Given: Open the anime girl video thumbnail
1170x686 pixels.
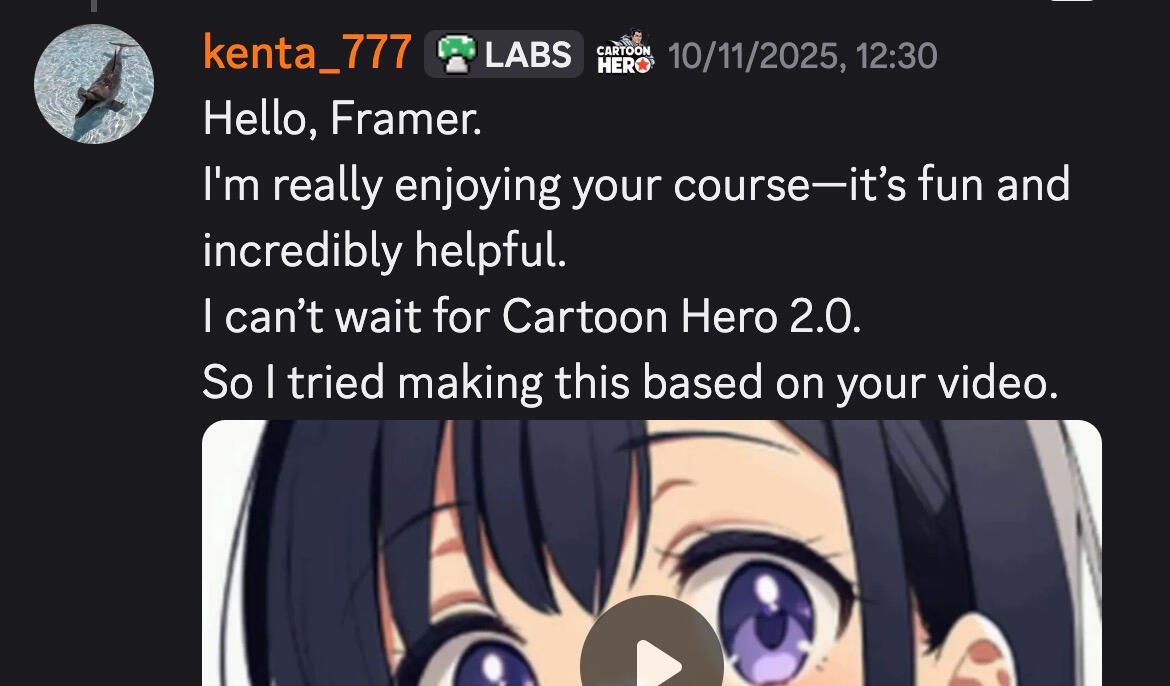Looking at the screenshot, I should (x=651, y=553).
